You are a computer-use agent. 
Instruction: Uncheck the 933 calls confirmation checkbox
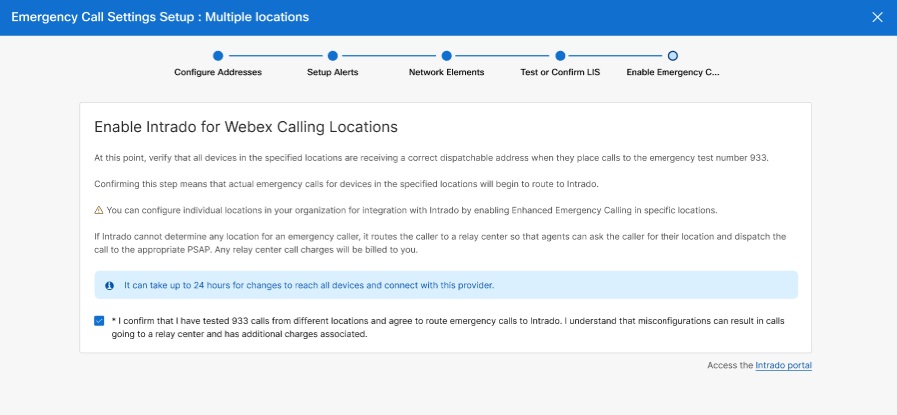click(x=99, y=321)
